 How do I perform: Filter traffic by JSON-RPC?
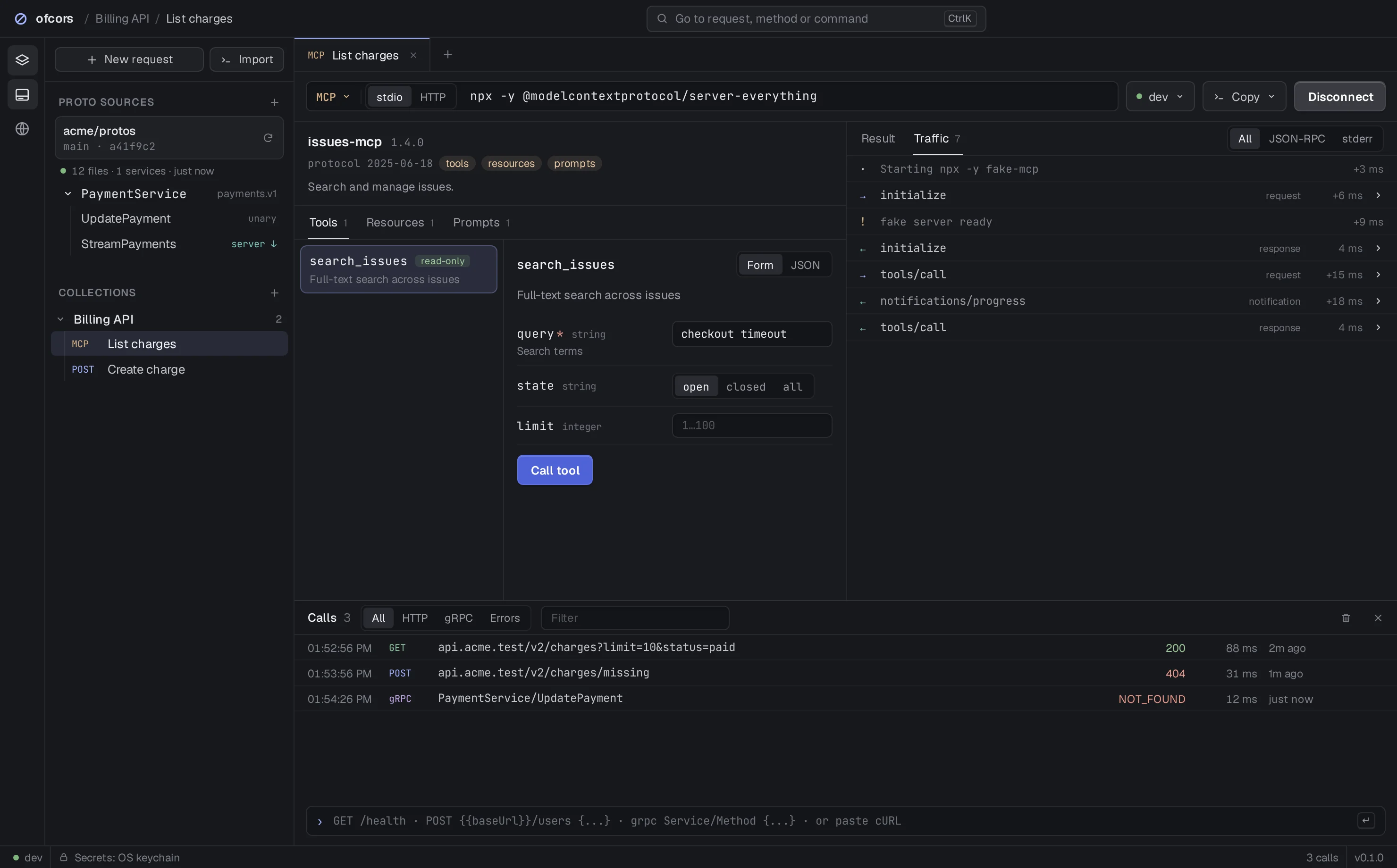coord(1296,138)
